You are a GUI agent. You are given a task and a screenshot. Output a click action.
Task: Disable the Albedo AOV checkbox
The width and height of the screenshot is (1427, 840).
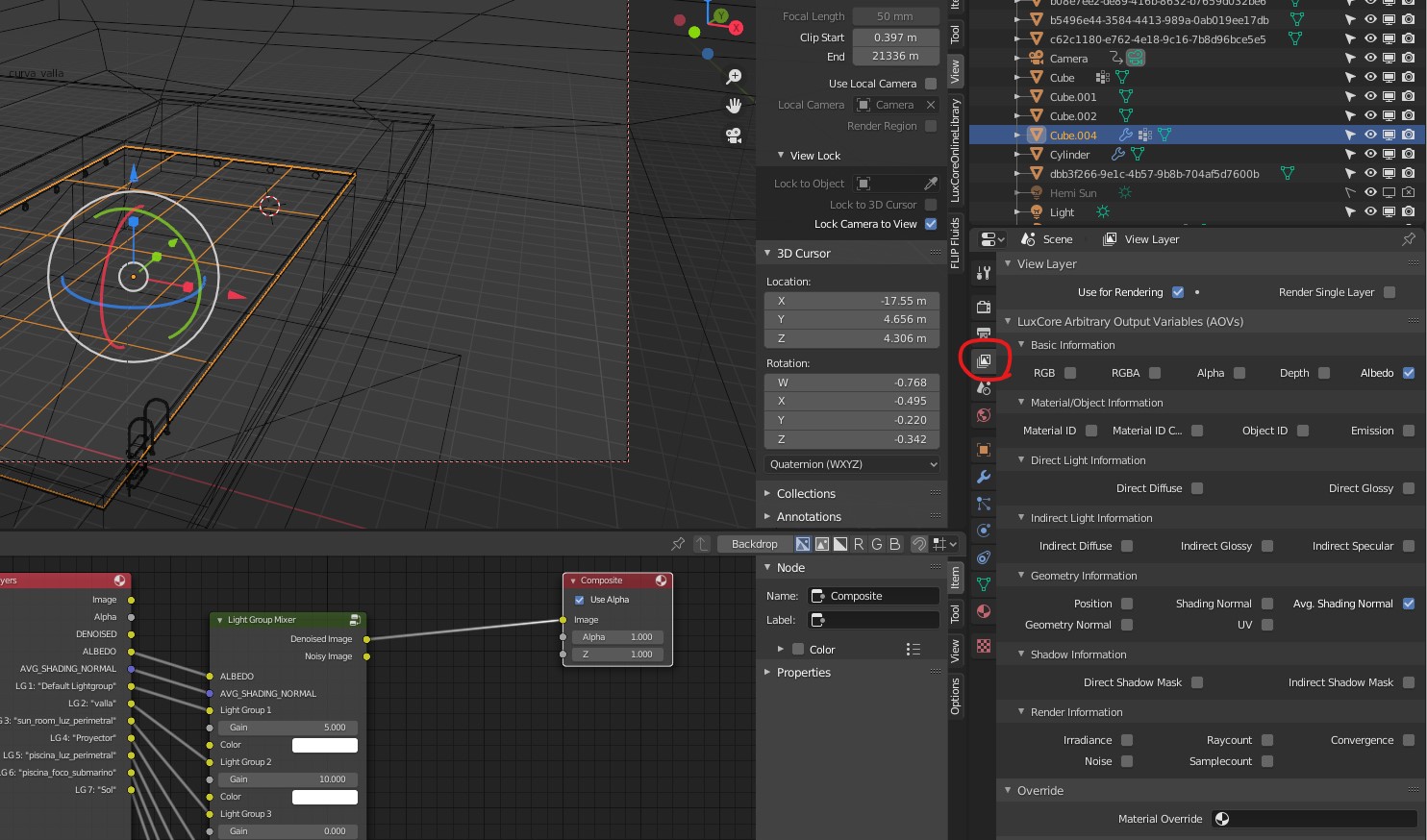pyautogui.click(x=1409, y=373)
